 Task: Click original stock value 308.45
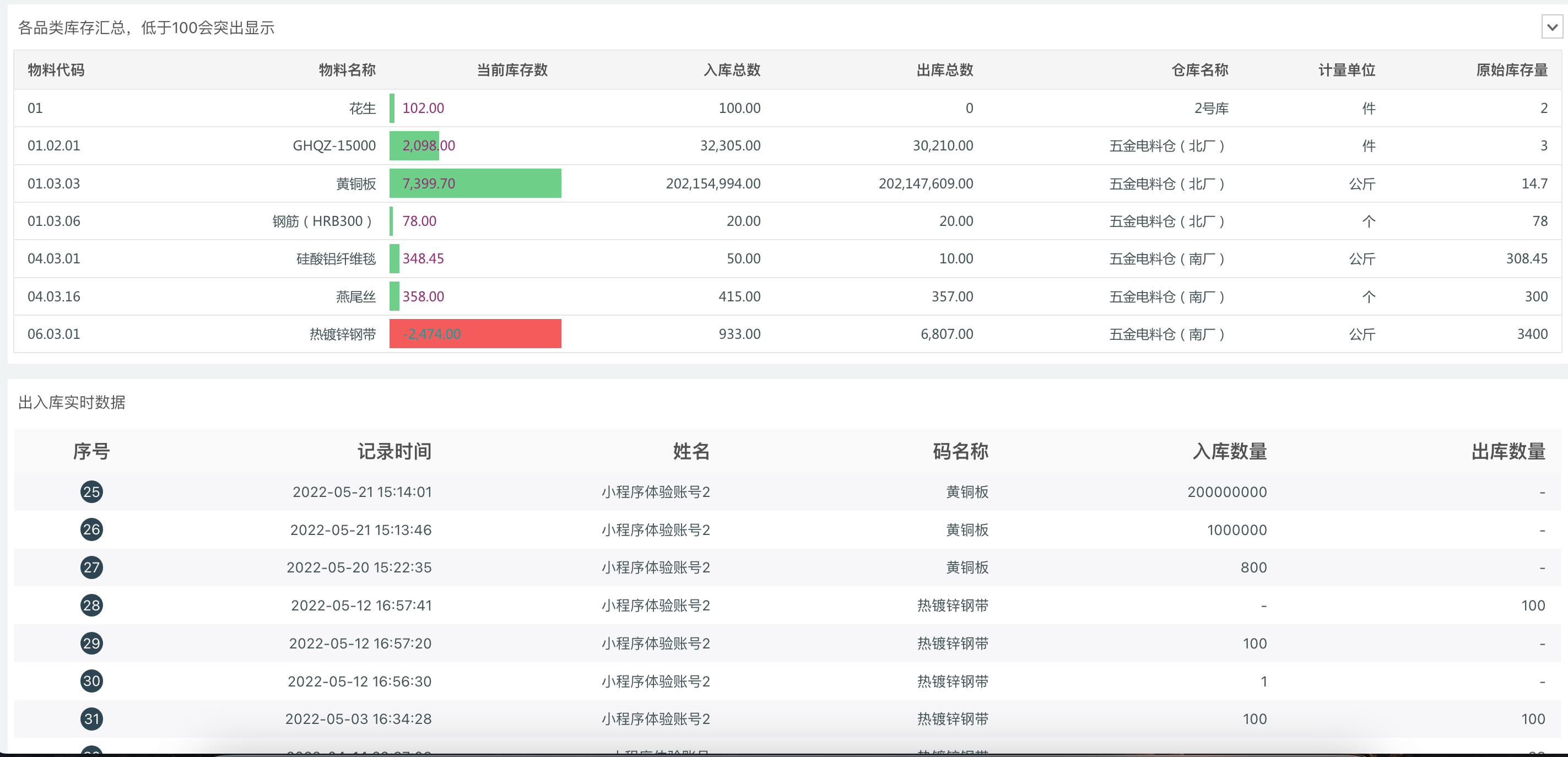(x=1527, y=258)
